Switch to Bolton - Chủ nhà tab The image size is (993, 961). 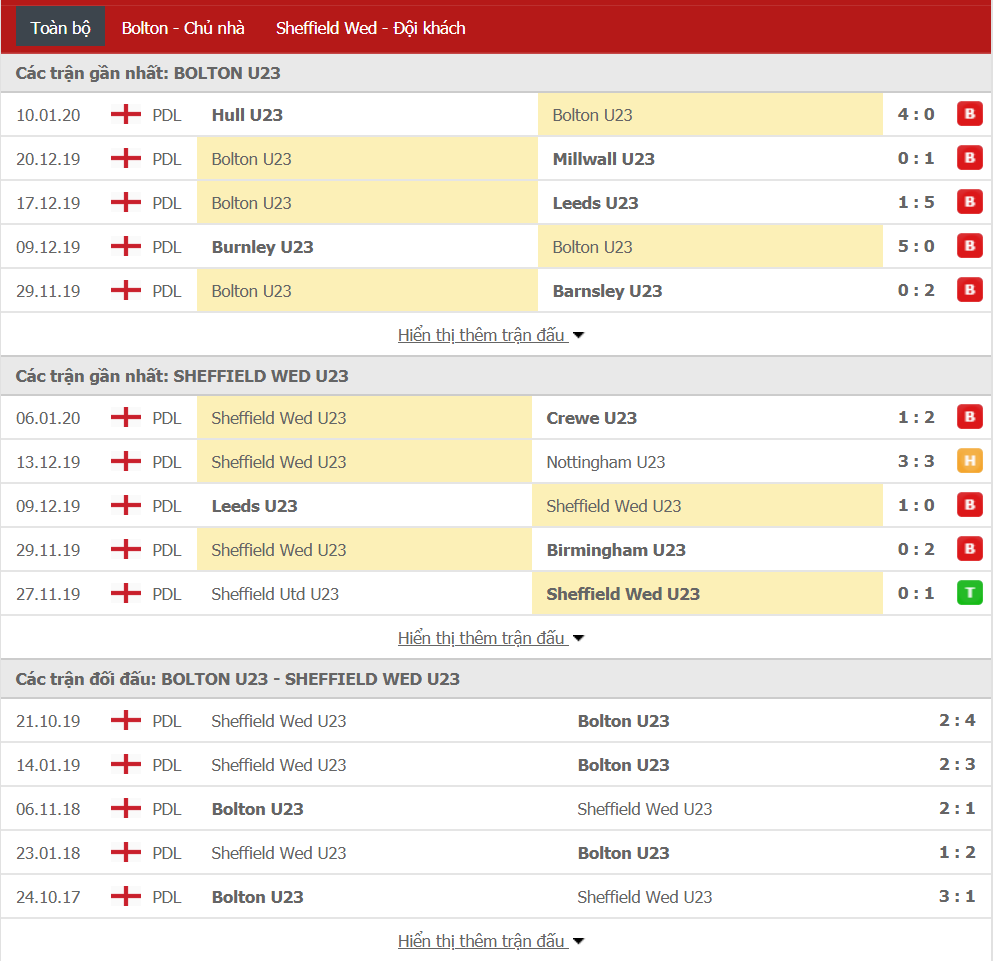(183, 28)
